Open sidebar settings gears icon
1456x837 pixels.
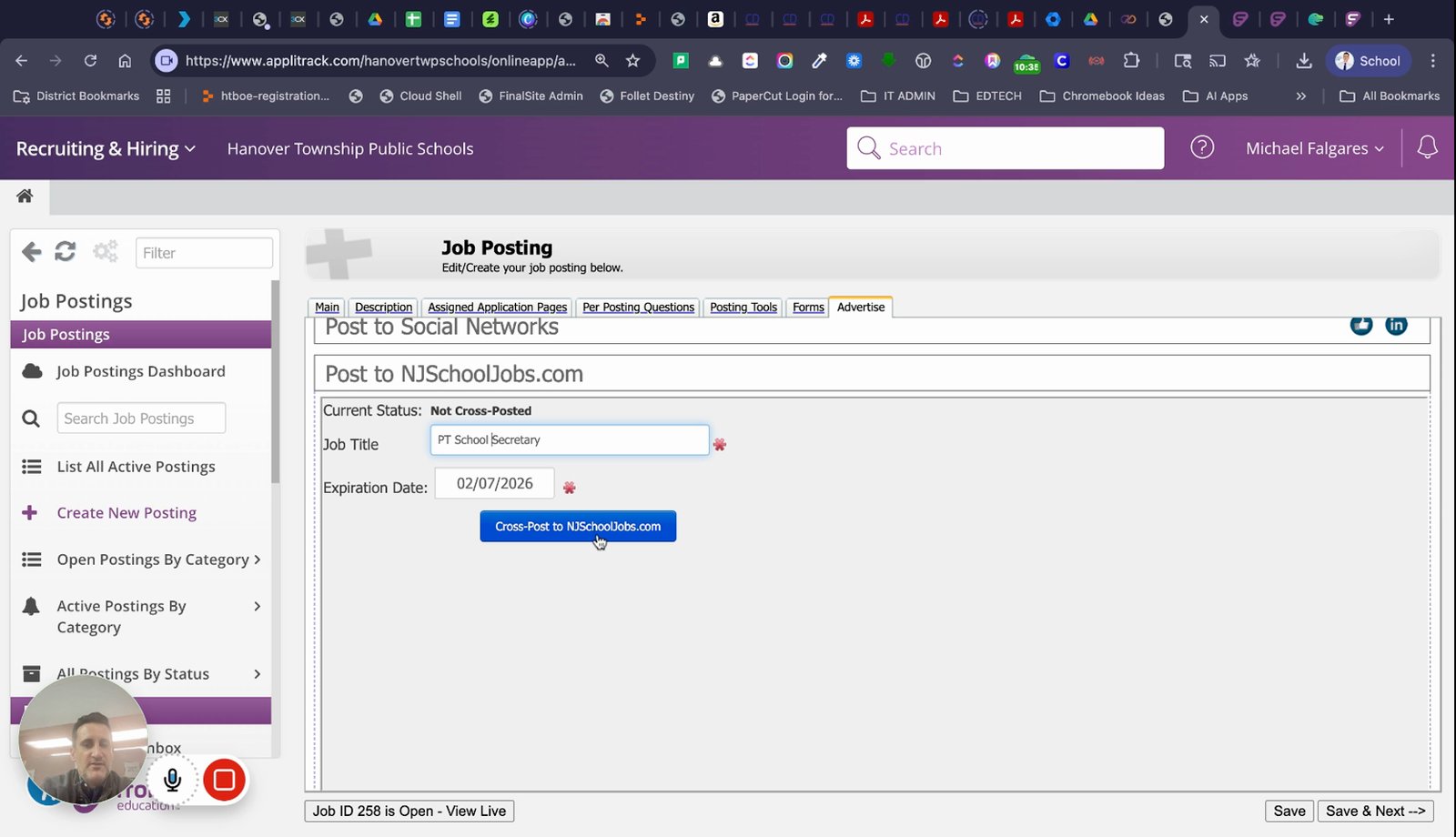click(x=106, y=252)
